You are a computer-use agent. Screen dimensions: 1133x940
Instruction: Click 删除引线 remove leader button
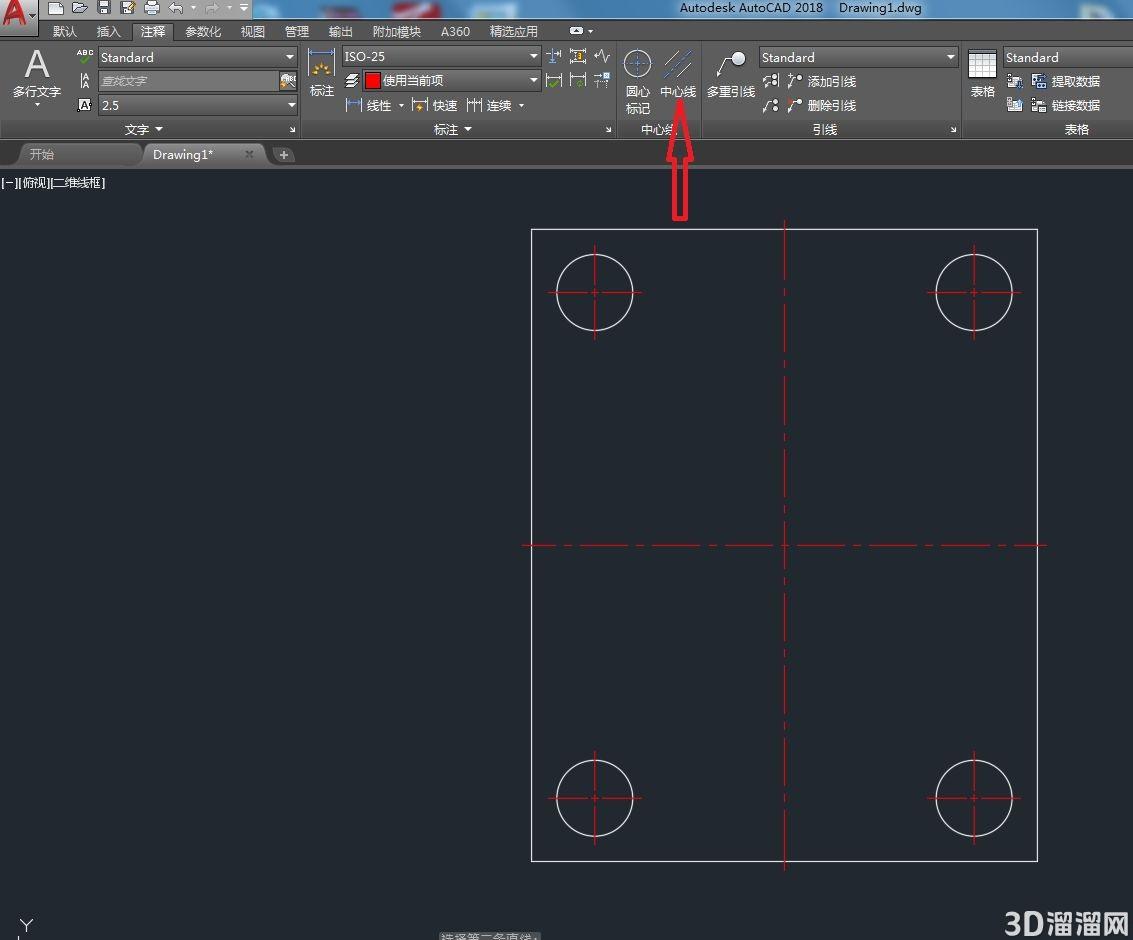click(822, 105)
